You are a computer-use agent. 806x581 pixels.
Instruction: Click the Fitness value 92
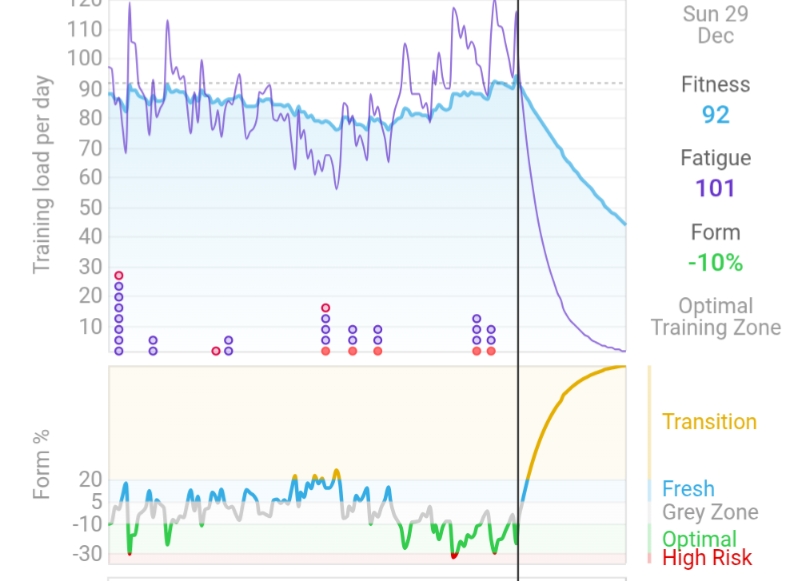click(715, 115)
